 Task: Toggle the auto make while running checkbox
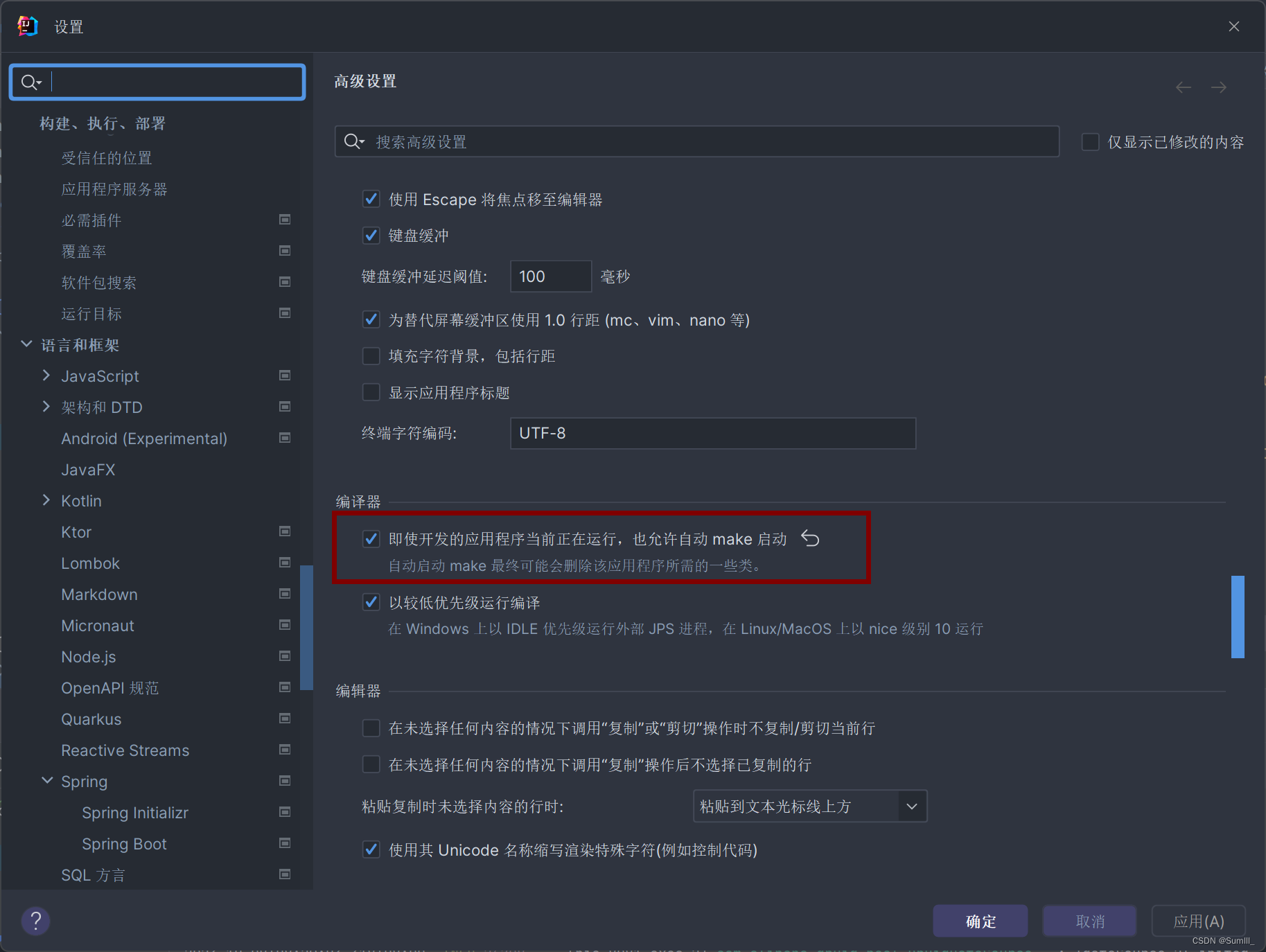(371, 539)
